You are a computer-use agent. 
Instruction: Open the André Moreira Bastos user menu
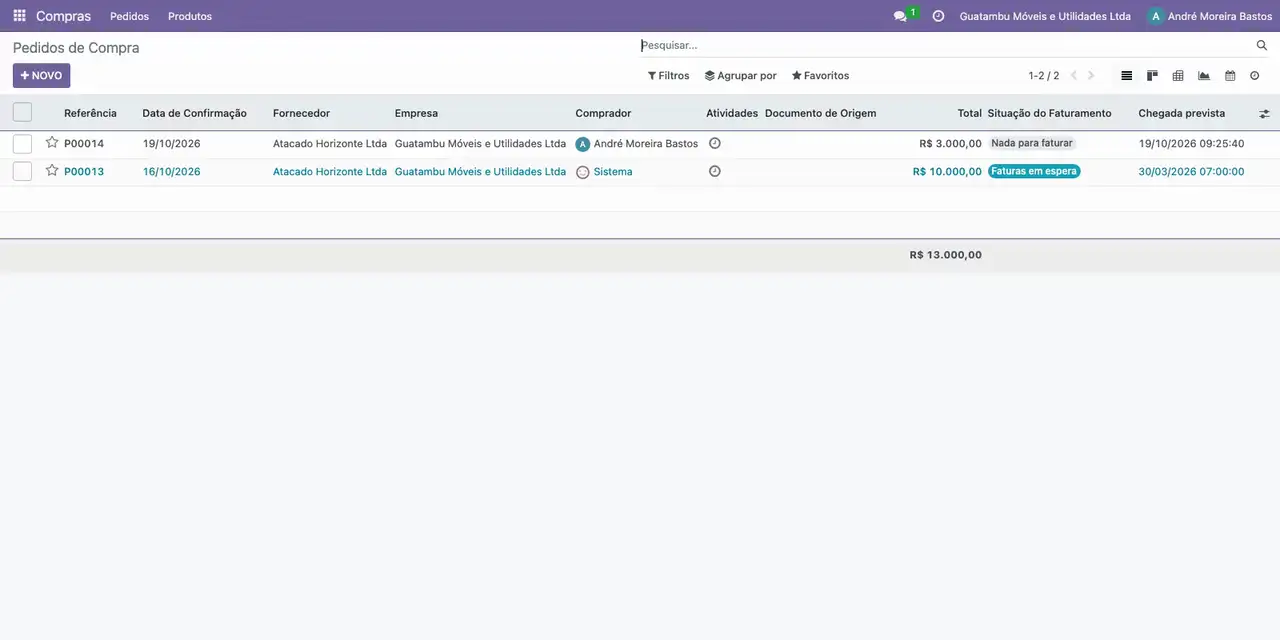[1210, 16]
